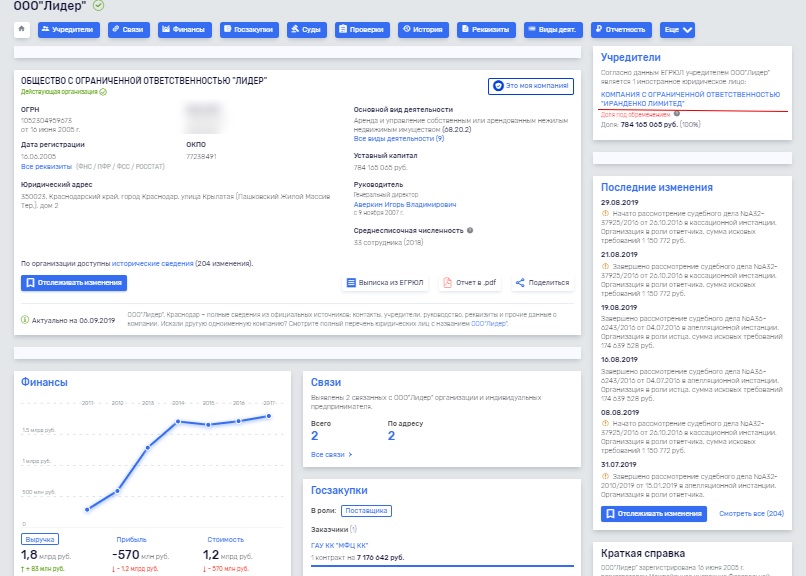
Task: Open the Реквизиты tab
Action: point(486,30)
